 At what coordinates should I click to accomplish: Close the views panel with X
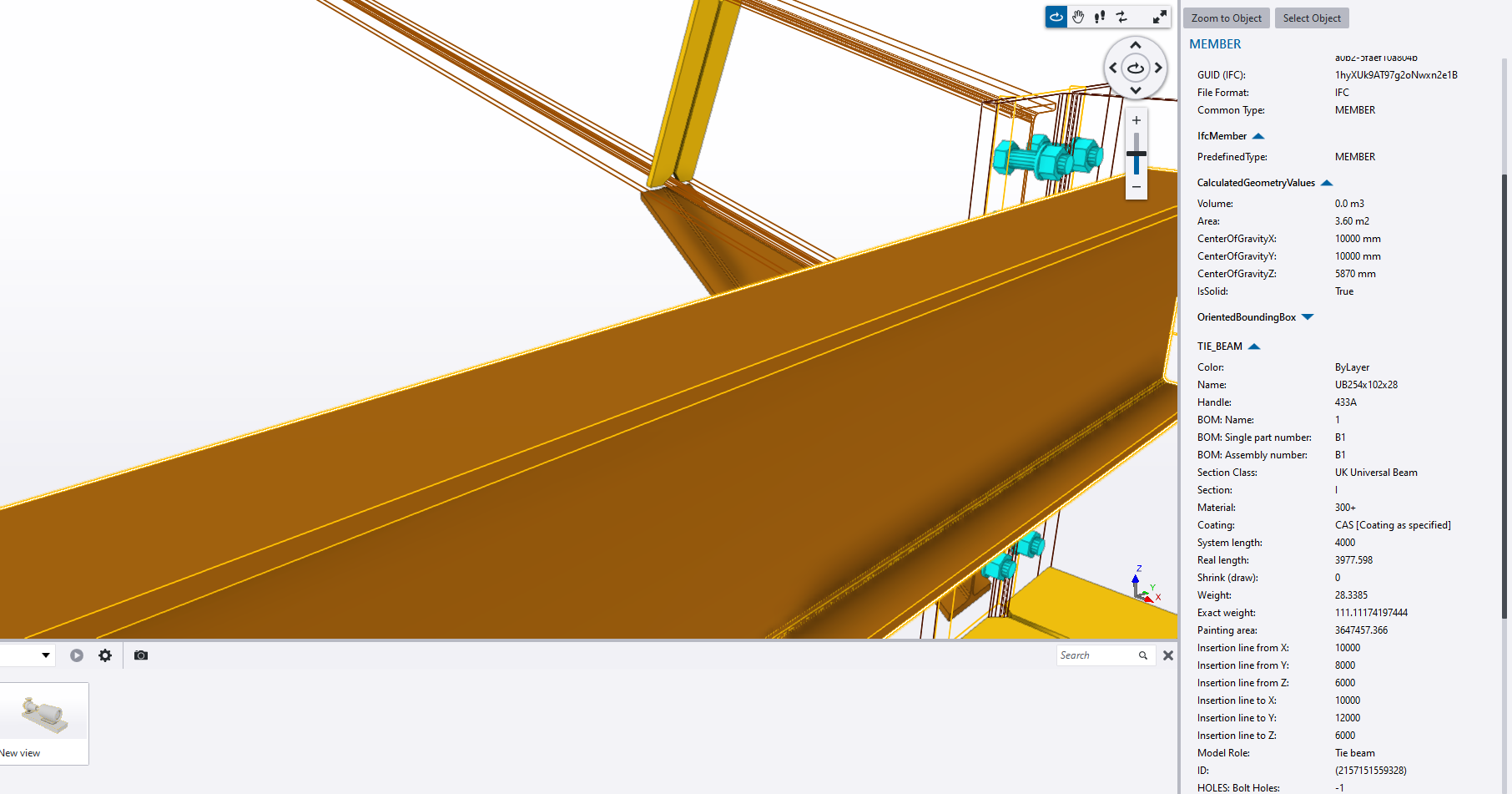(1168, 655)
